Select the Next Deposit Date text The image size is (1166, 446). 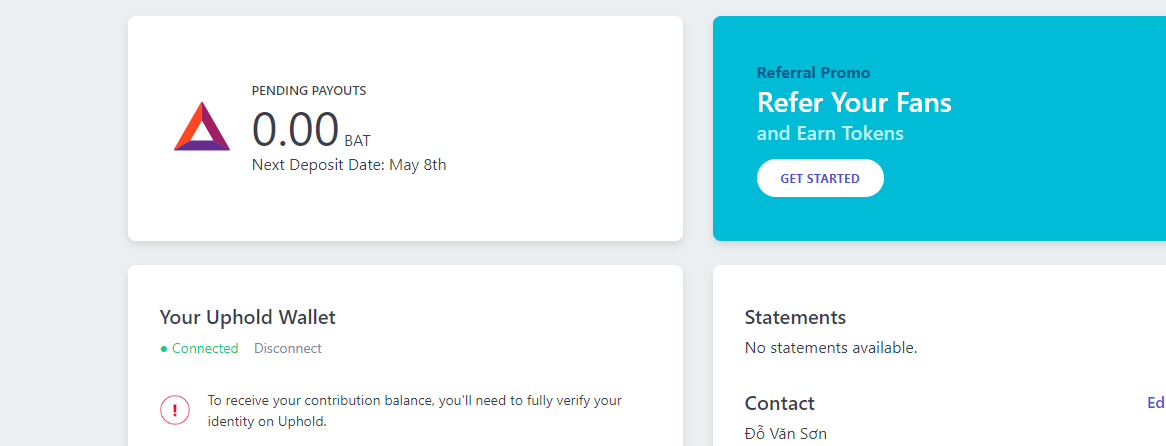349,165
